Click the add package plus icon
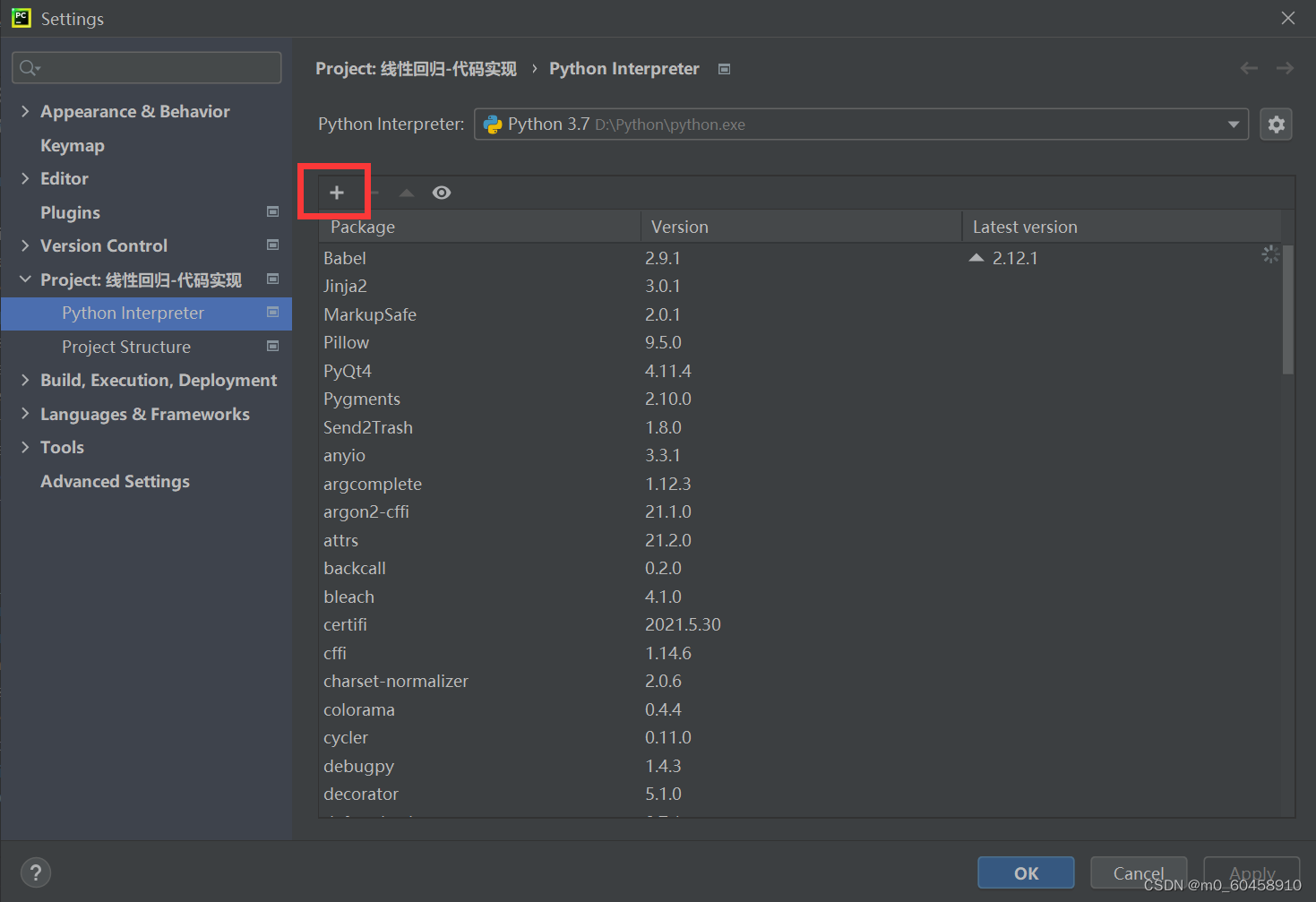 coord(337,193)
